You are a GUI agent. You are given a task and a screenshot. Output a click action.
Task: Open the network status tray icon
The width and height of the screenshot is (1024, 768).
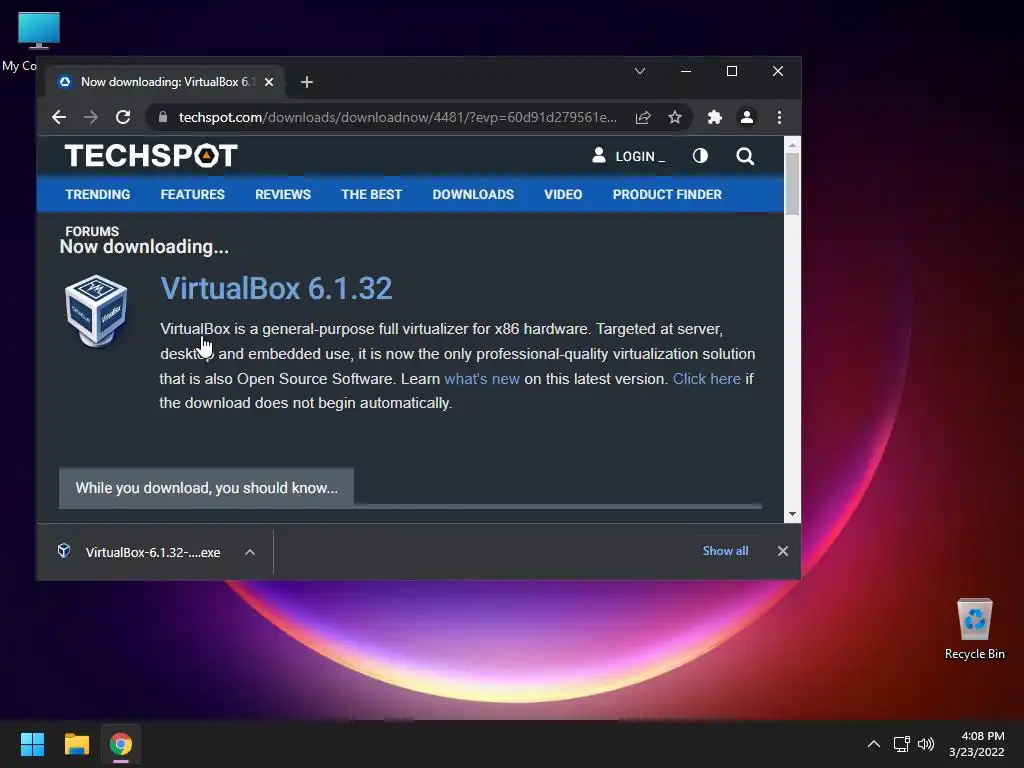click(902, 744)
